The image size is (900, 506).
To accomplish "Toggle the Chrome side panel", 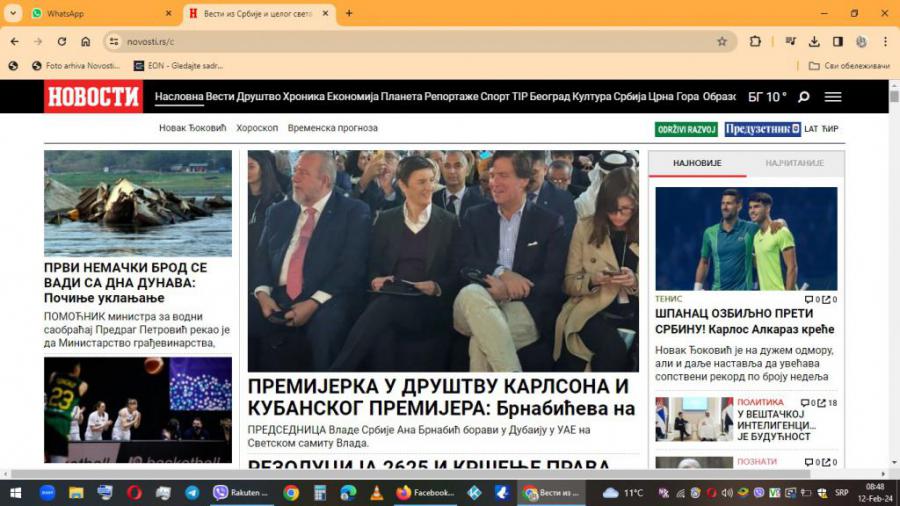I will coord(838,41).
